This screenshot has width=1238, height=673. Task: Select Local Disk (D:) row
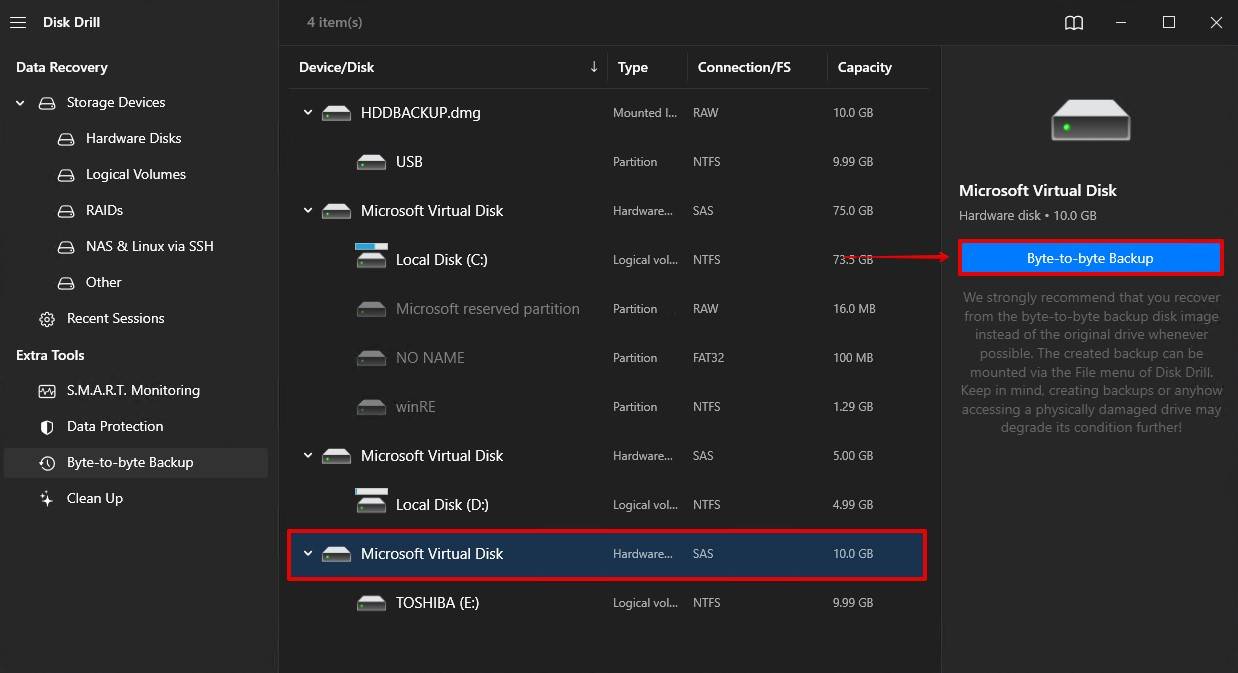pyautogui.click(x=608, y=505)
